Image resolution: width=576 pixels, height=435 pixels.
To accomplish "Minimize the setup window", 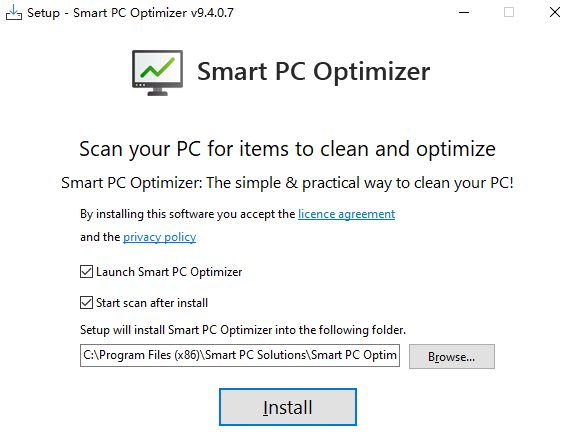I will 464,12.
